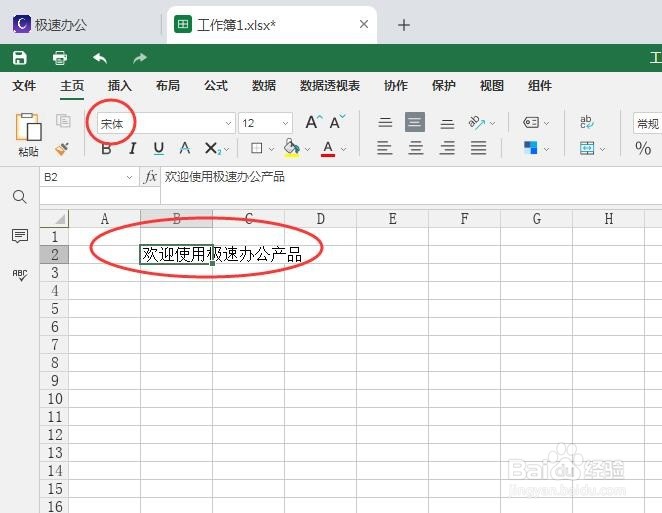Click the search magnifier in sidebar
This screenshot has width=662, height=513.
coord(19,197)
